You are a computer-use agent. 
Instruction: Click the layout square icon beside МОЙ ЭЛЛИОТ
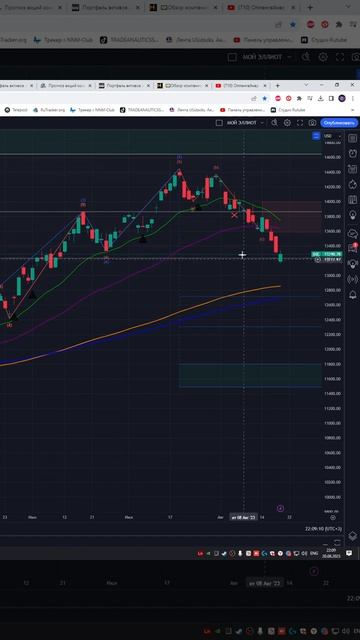tap(219, 122)
